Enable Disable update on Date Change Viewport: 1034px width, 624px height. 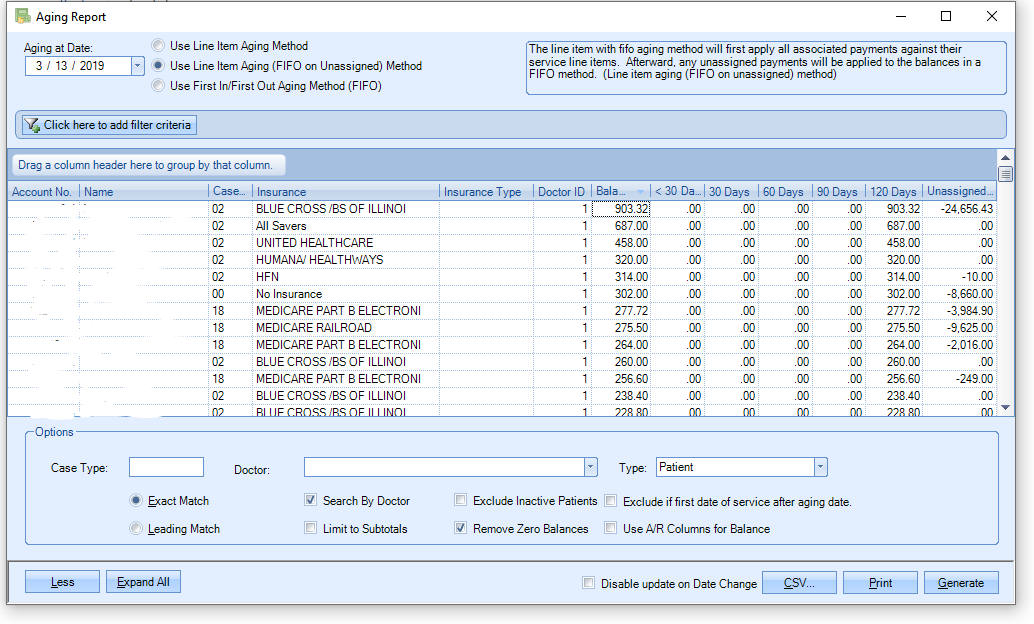pyautogui.click(x=588, y=582)
